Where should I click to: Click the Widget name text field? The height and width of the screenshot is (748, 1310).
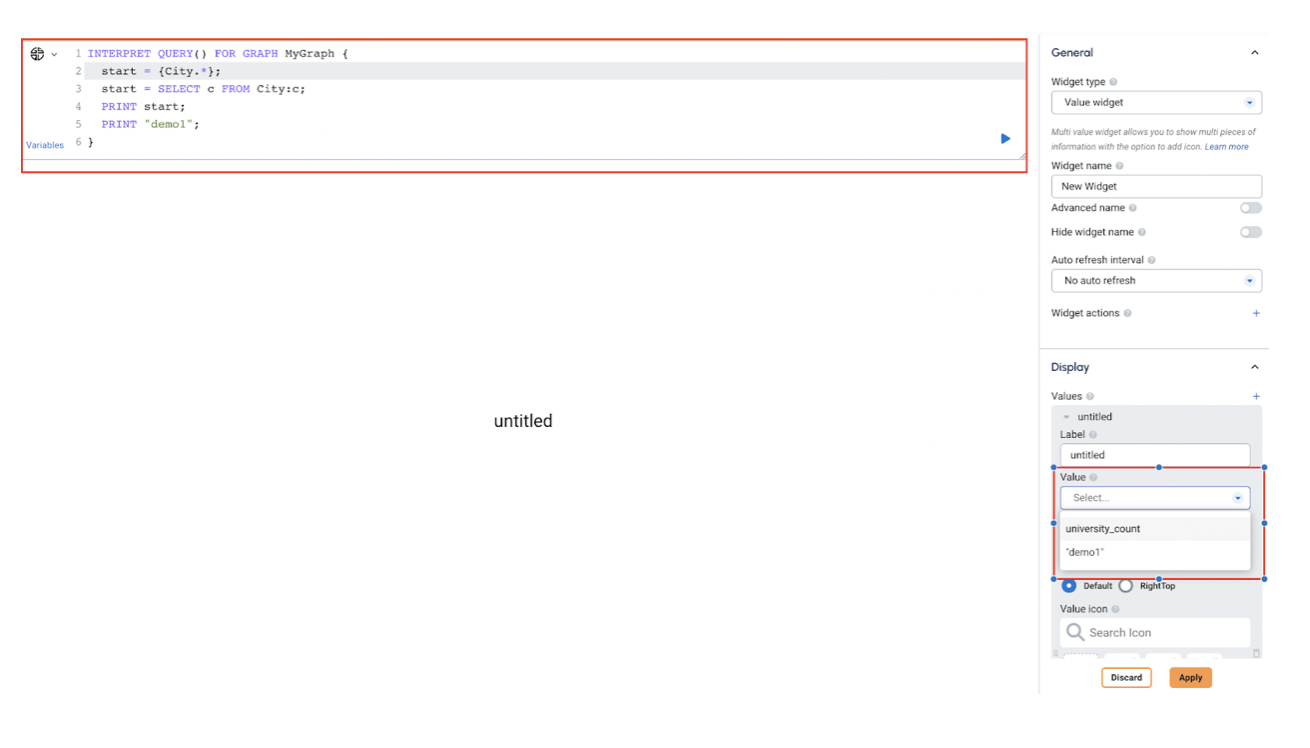[1156, 186]
